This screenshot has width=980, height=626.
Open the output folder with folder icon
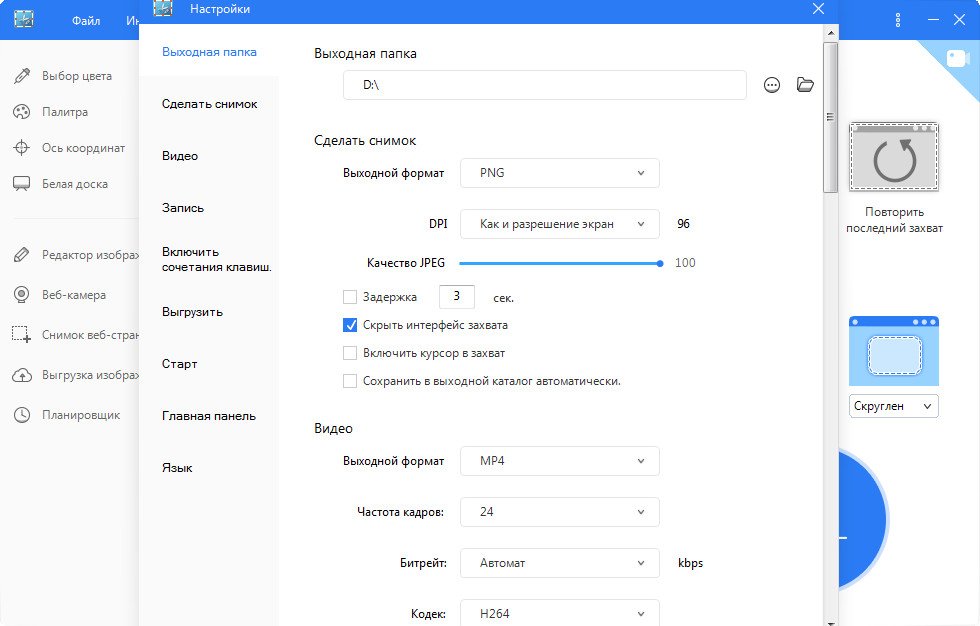point(805,84)
